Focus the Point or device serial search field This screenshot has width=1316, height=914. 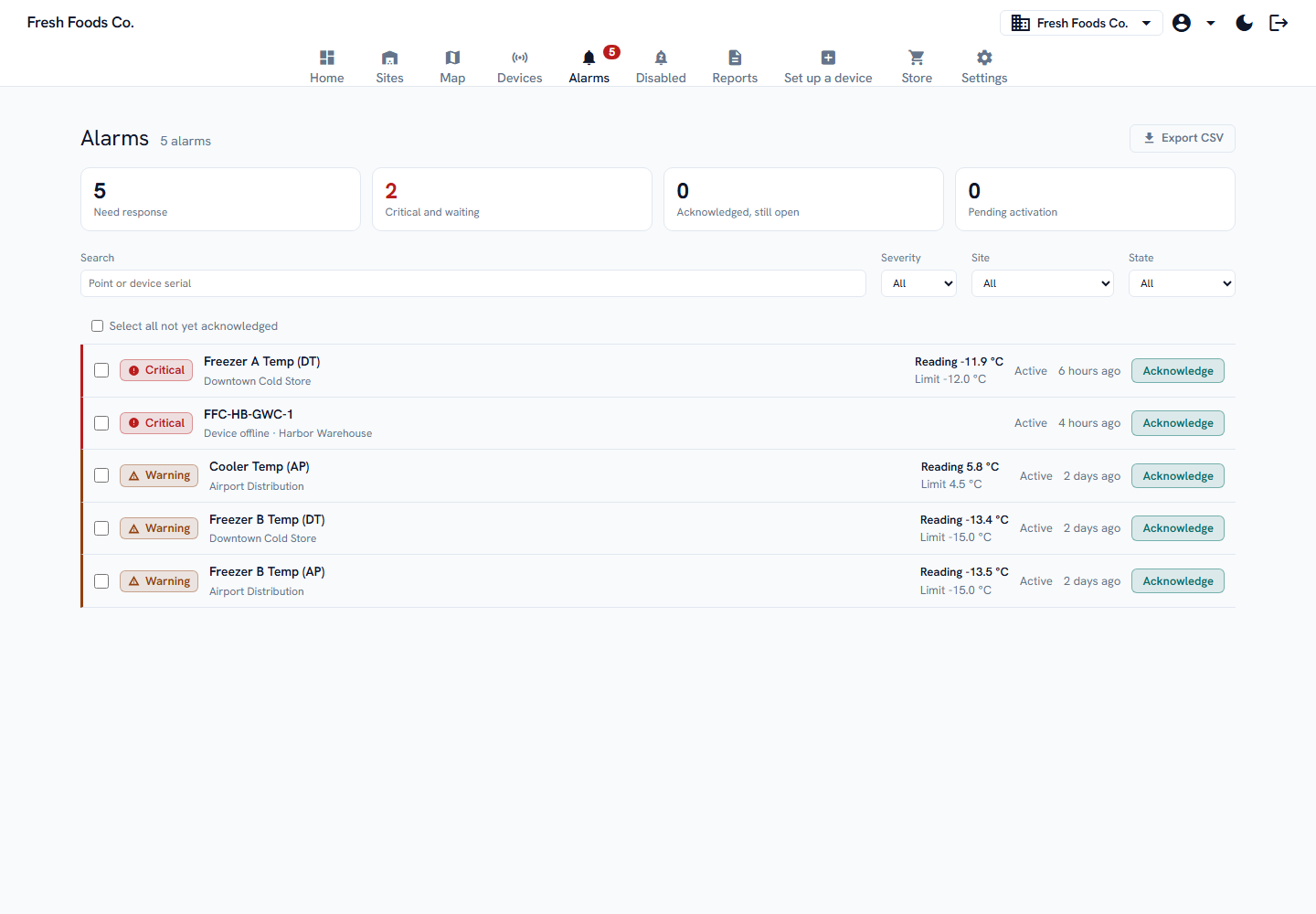coord(473,283)
